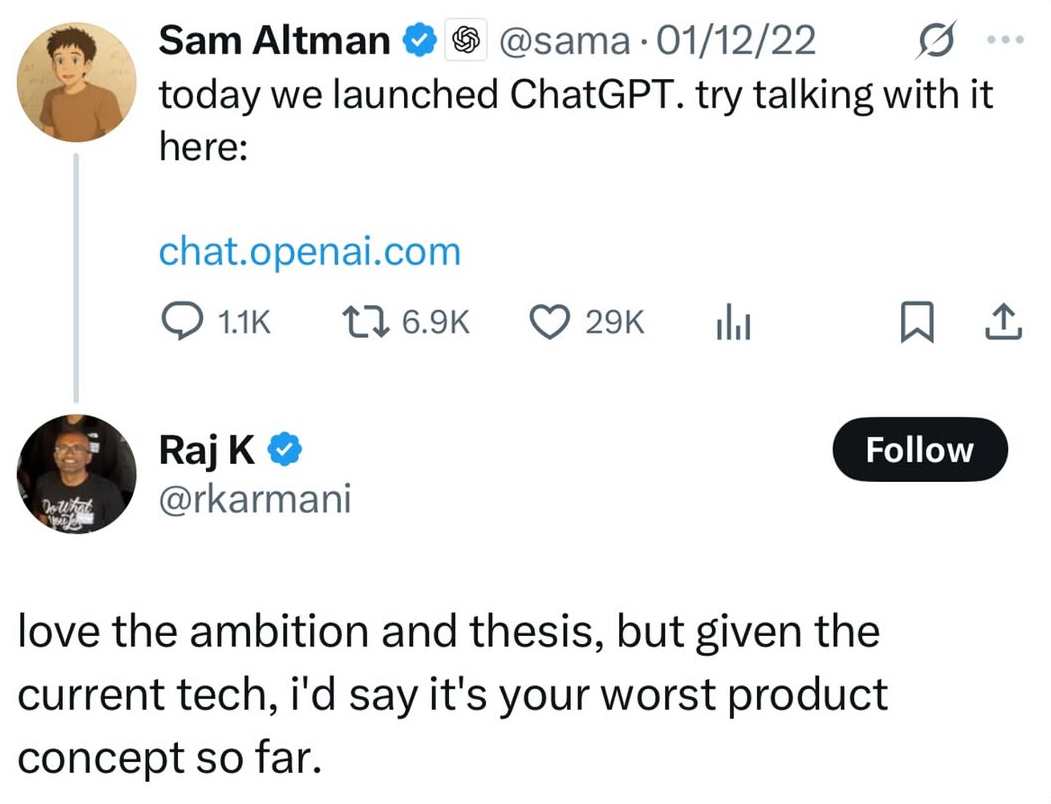Viewport: 1051px width, 804px height.
Task: Open tweet analytics bar chart icon
Action: tap(733, 322)
